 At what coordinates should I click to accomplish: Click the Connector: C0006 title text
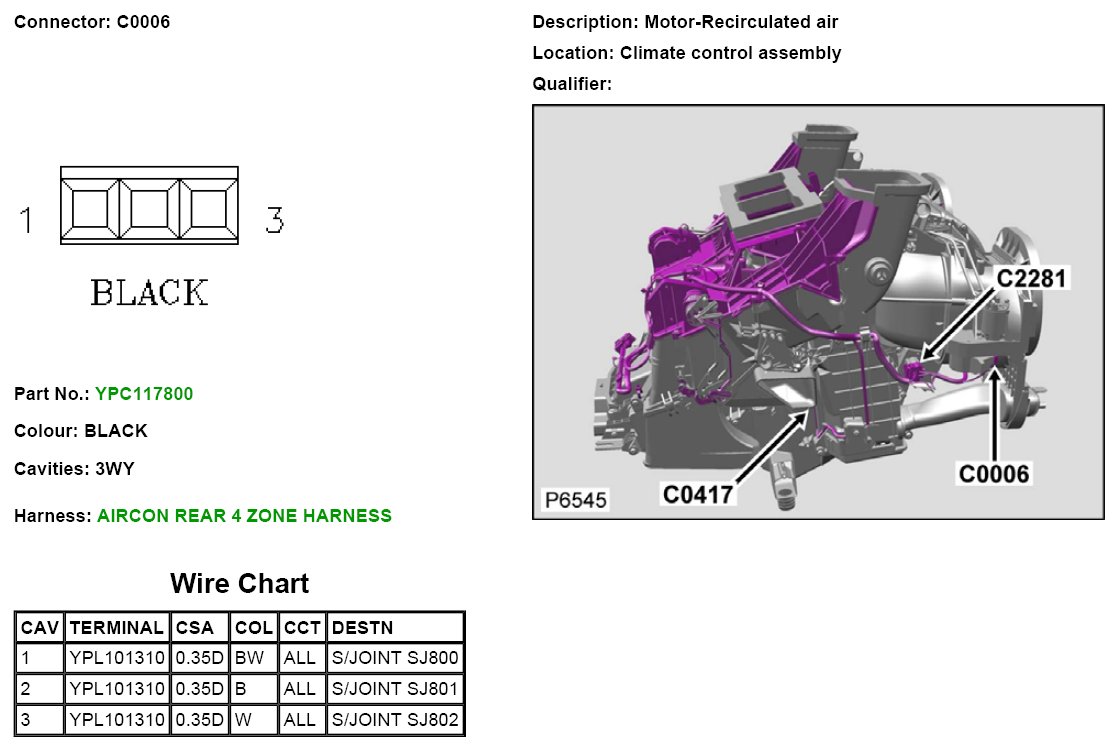(92, 22)
